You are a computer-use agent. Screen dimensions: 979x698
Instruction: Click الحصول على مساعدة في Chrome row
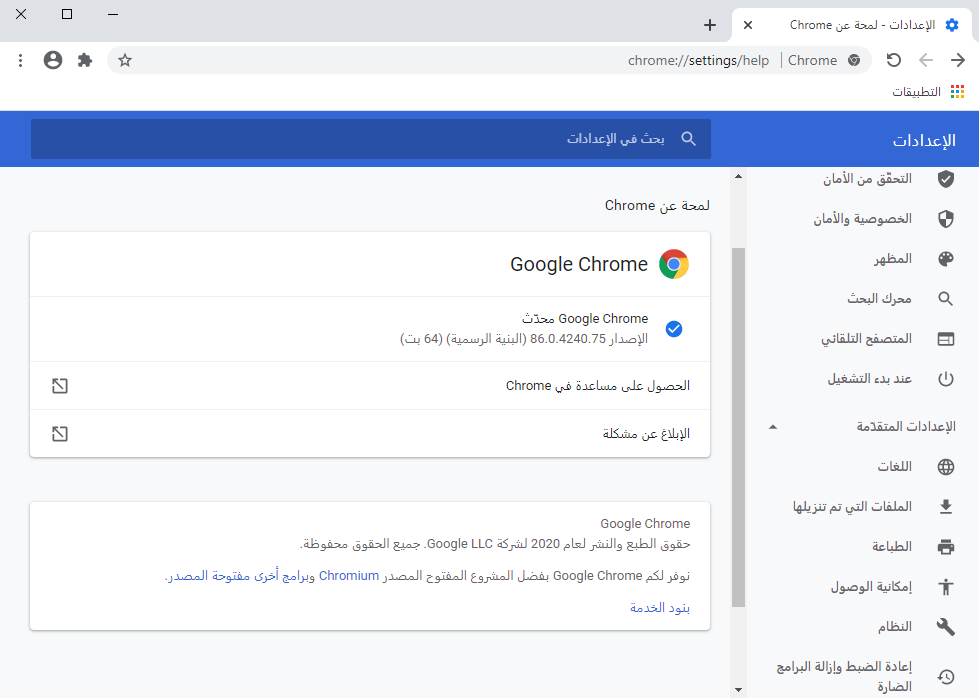[370, 386]
